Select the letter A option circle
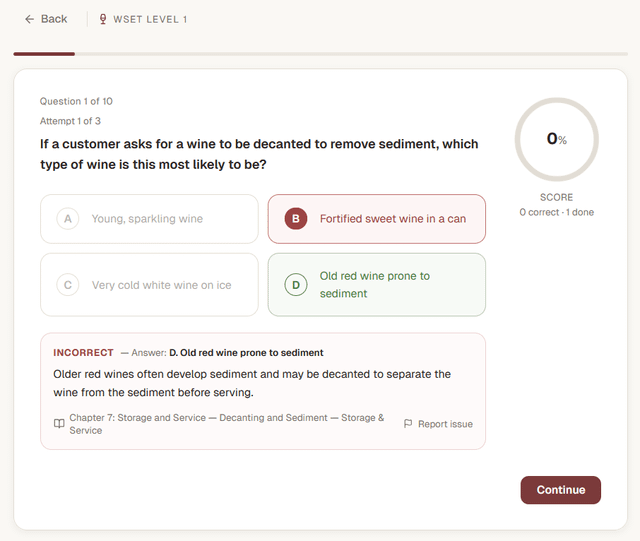This screenshot has width=640, height=541. (x=68, y=219)
